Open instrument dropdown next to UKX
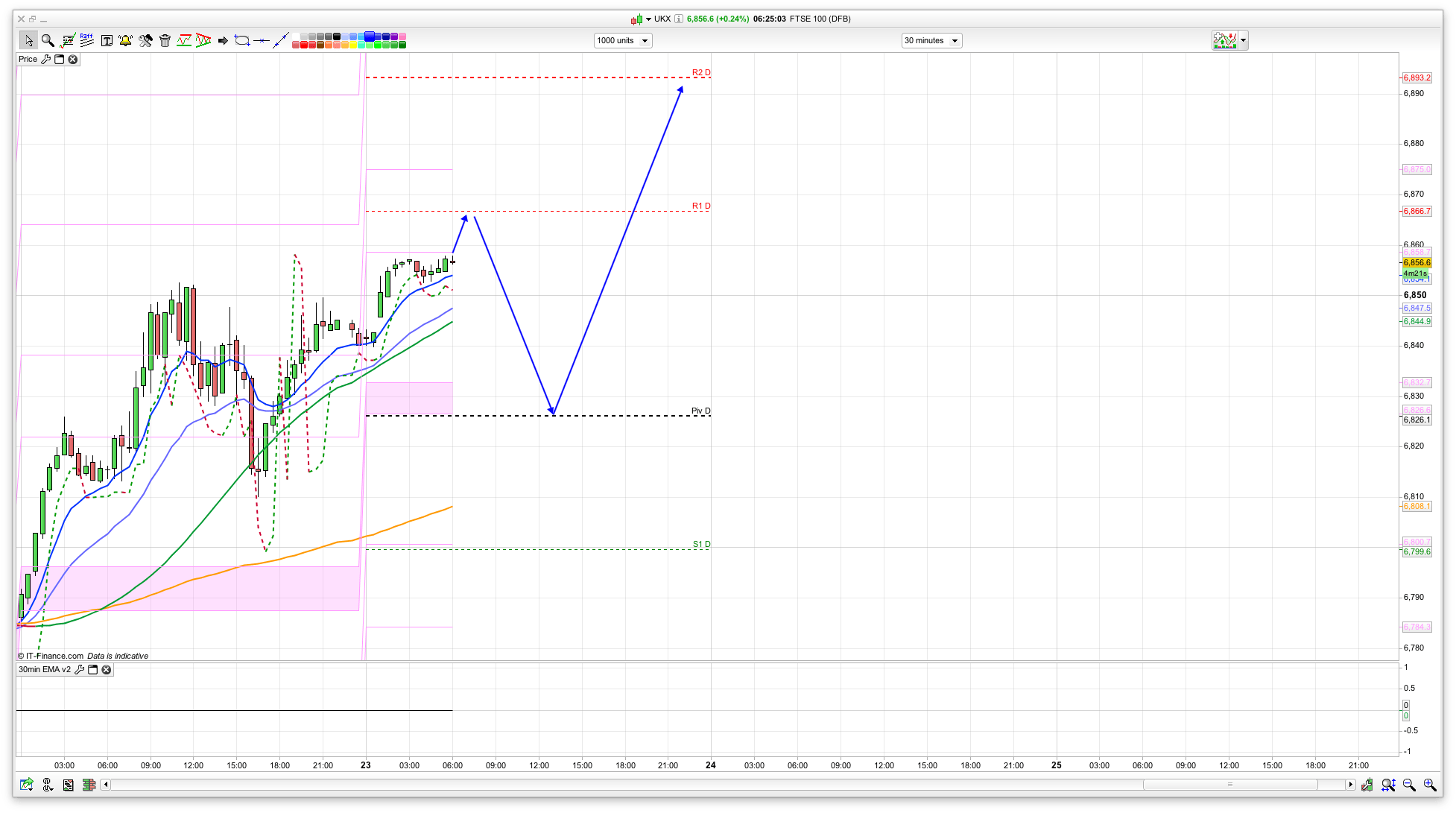This screenshot has height=813, width=1456. click(648, 19)
